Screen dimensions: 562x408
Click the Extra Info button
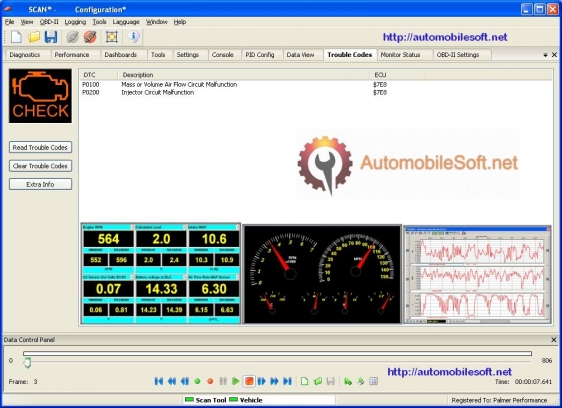40,184
